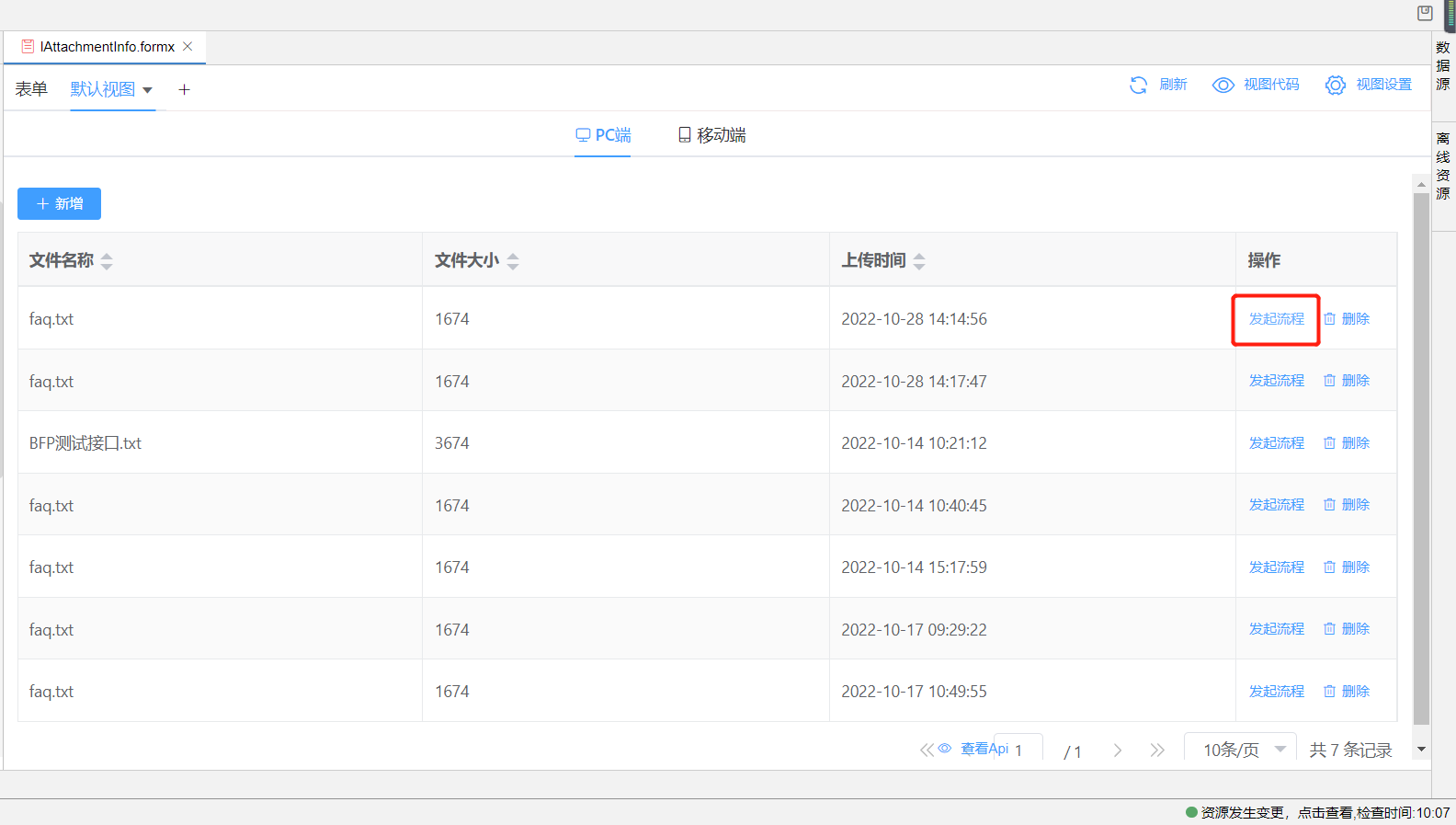
Task: Click the top-right save layout icon
Action: coord(1425,13)
